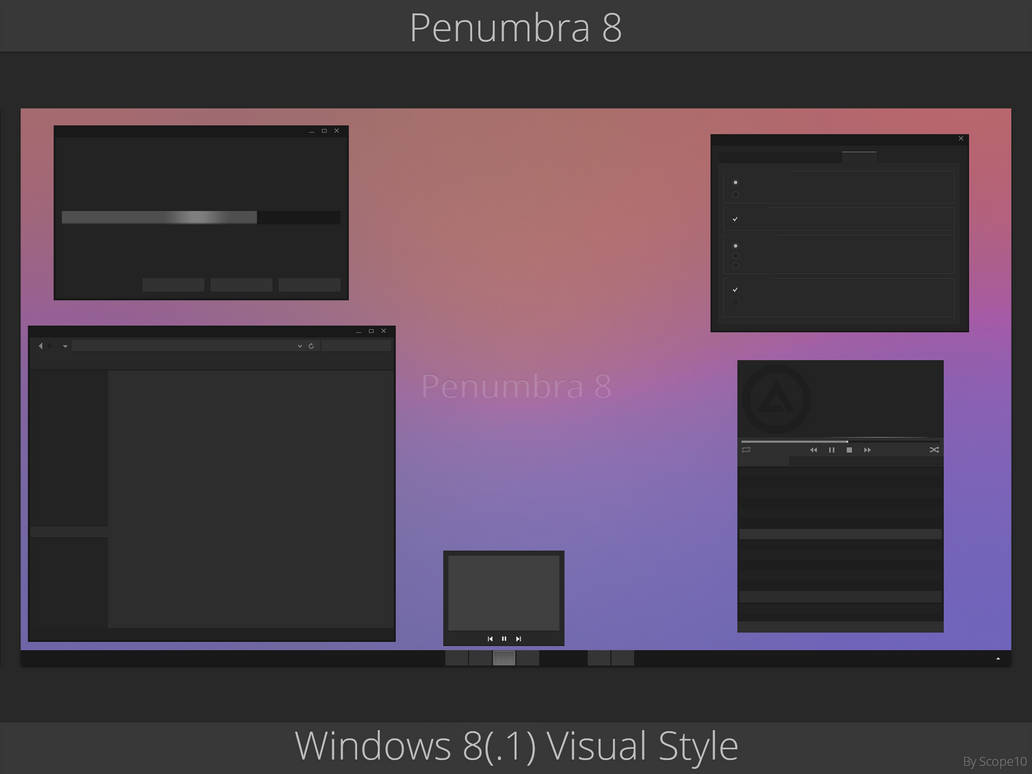1032x774 pixels.
Task: Select the filled radio button in first group
Action: (x=735, y=182)
